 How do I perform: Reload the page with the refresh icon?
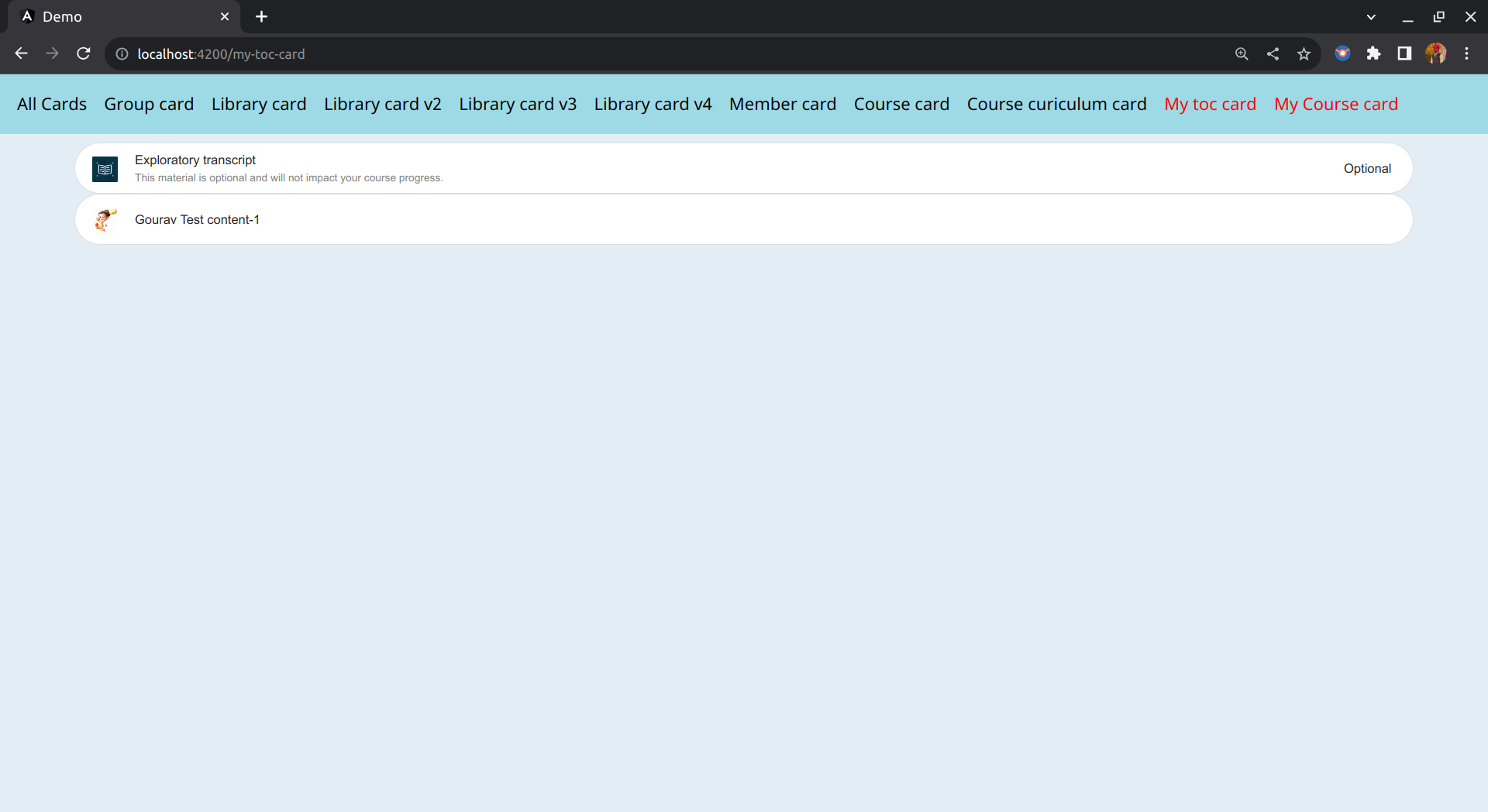pos(84,53)
